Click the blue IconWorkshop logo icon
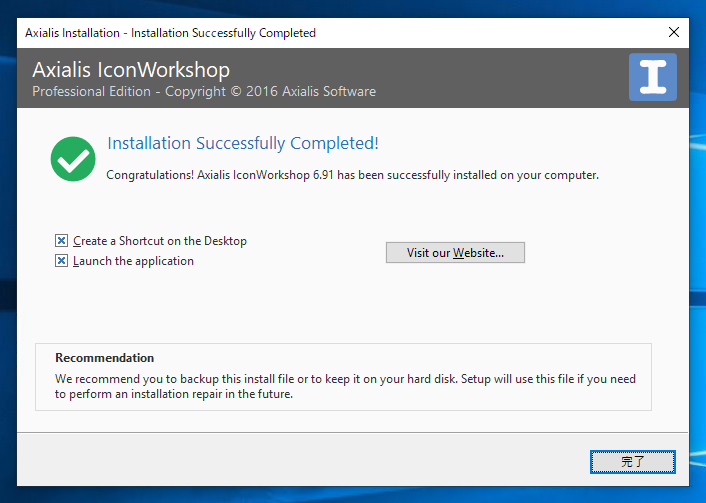Screen dimensions: 706x503 [x=653, y=77]
